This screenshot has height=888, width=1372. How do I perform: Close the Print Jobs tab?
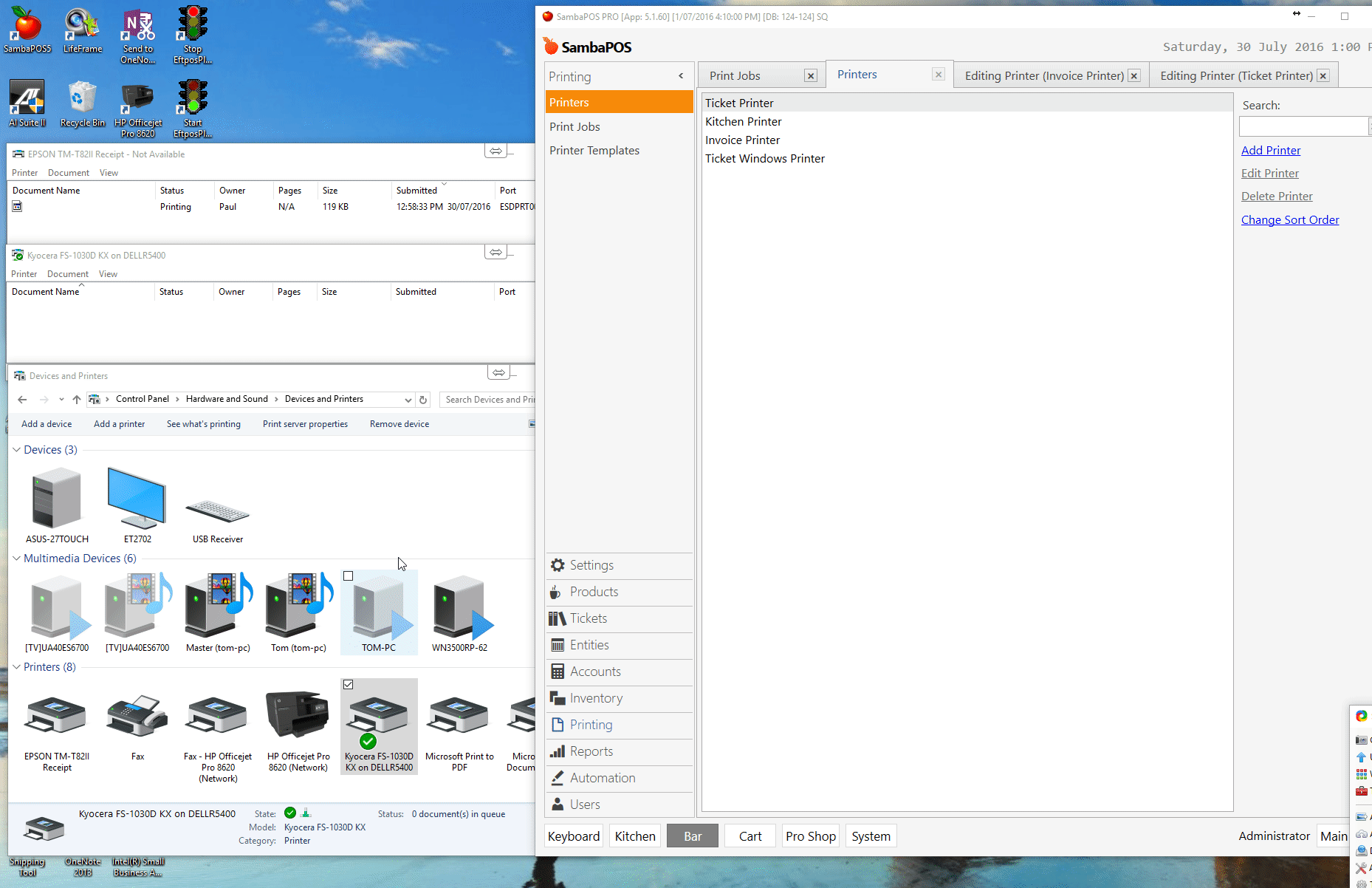811,76
